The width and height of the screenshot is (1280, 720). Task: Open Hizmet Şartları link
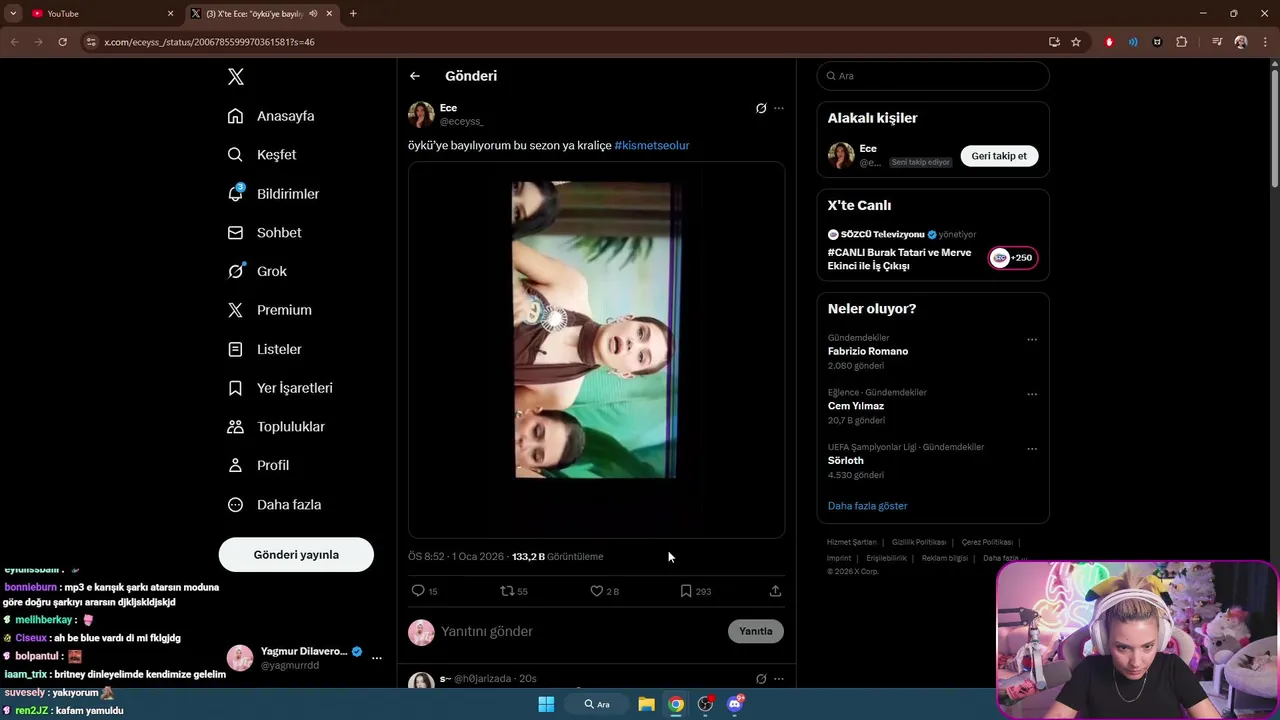coord(852,542)
